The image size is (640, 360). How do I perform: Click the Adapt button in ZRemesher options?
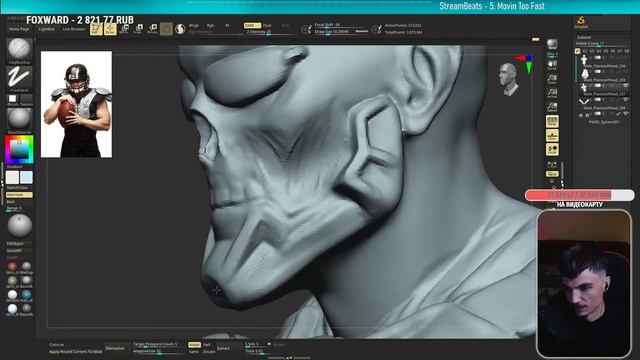(x=194, y=345)
